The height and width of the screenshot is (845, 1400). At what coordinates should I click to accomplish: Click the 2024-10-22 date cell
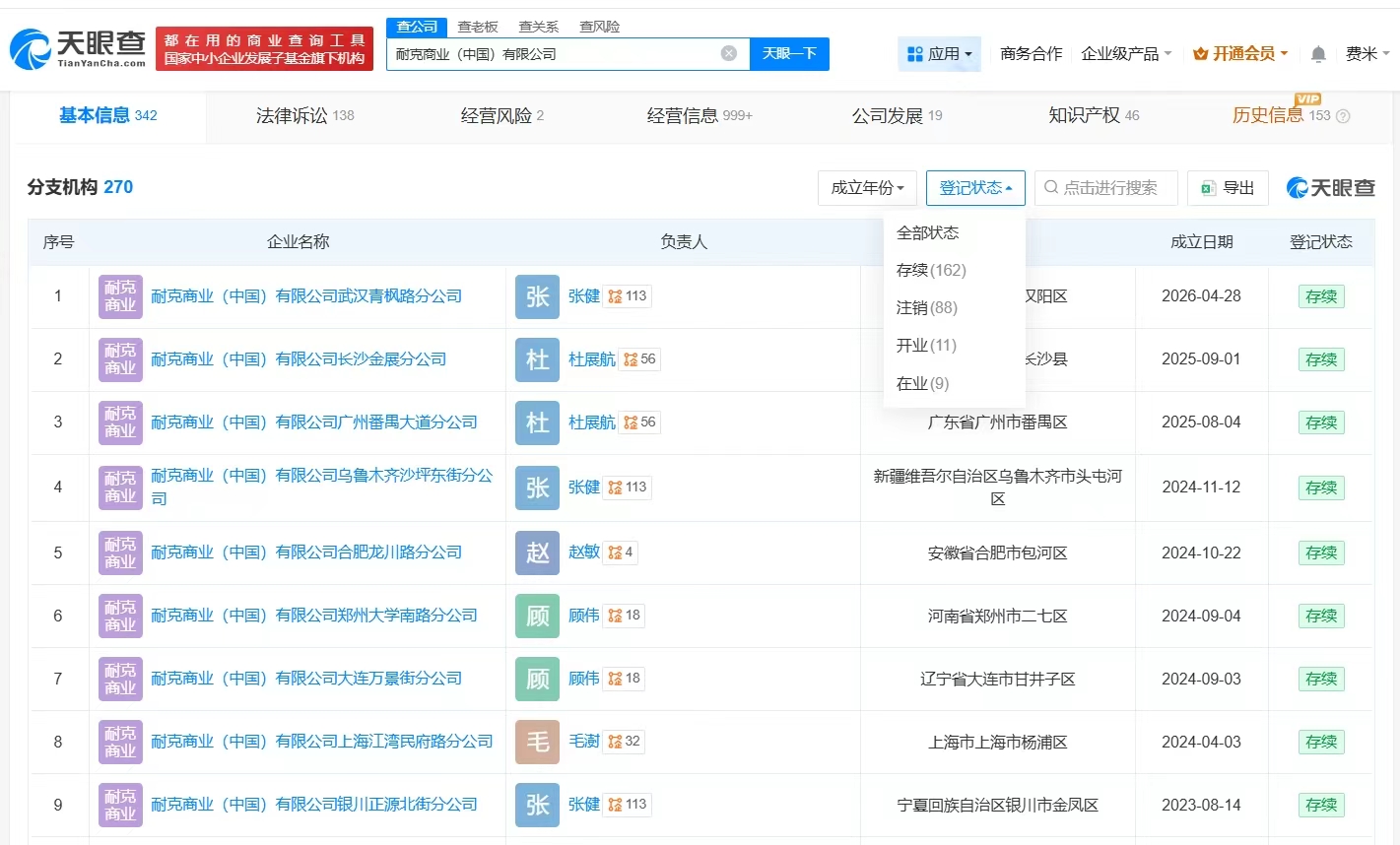click(1201, 552)
